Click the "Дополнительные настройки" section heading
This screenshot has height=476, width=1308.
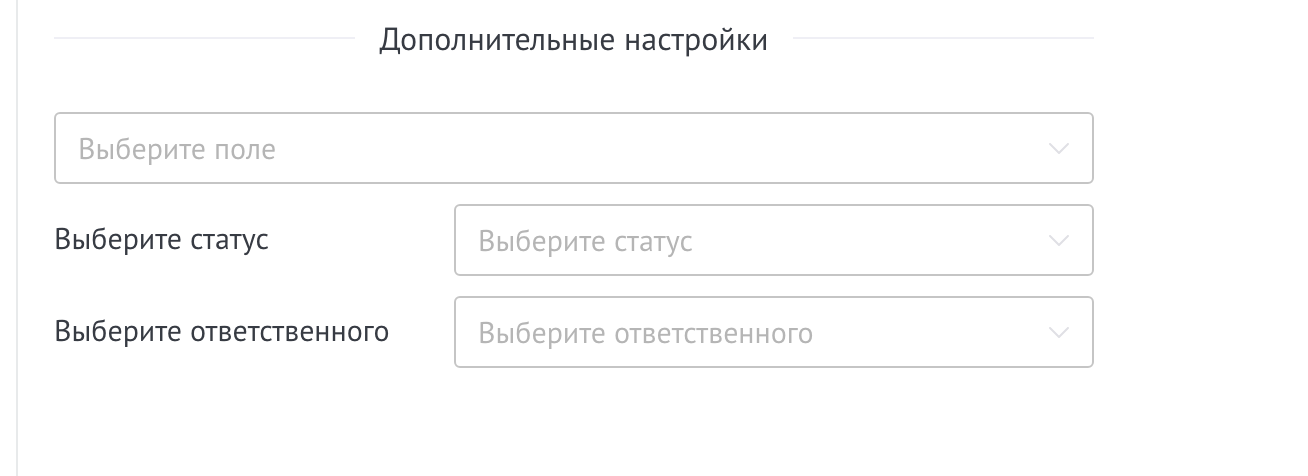click(573, 41)
